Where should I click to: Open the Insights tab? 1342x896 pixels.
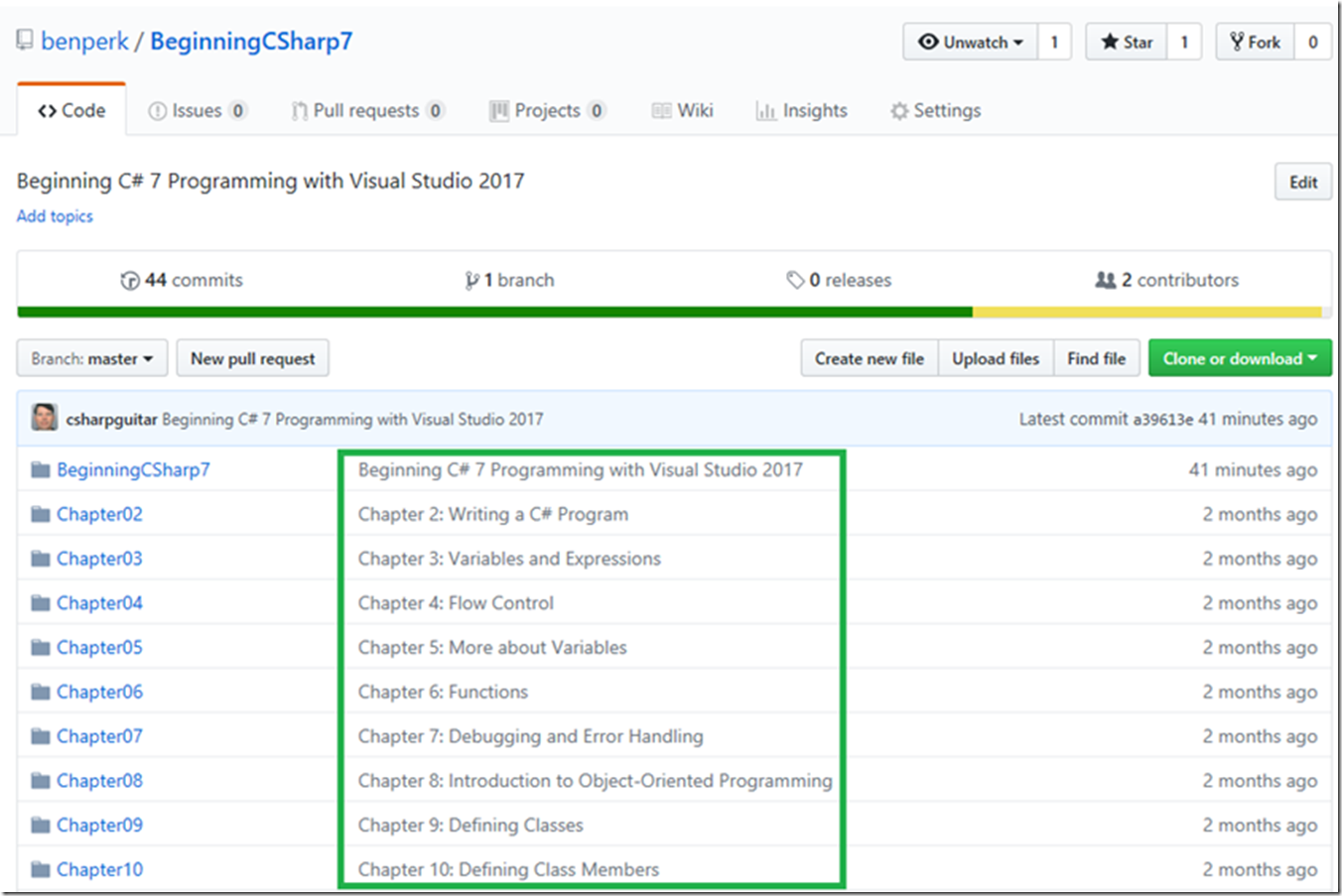click(802, 110)
